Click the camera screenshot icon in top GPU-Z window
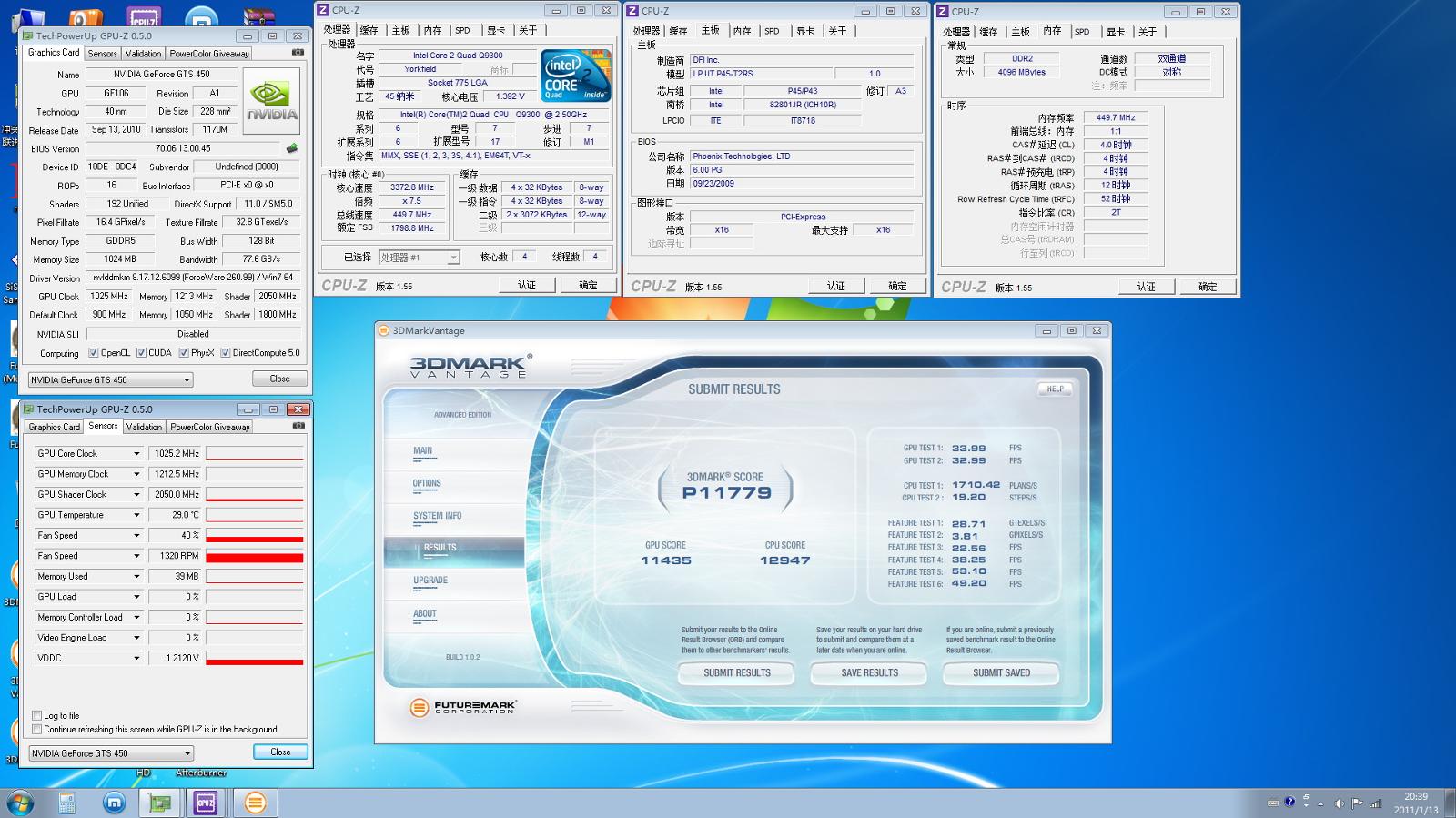This screenshot has height=818, width=1456. pyautogui.click(x=297, y=53)
